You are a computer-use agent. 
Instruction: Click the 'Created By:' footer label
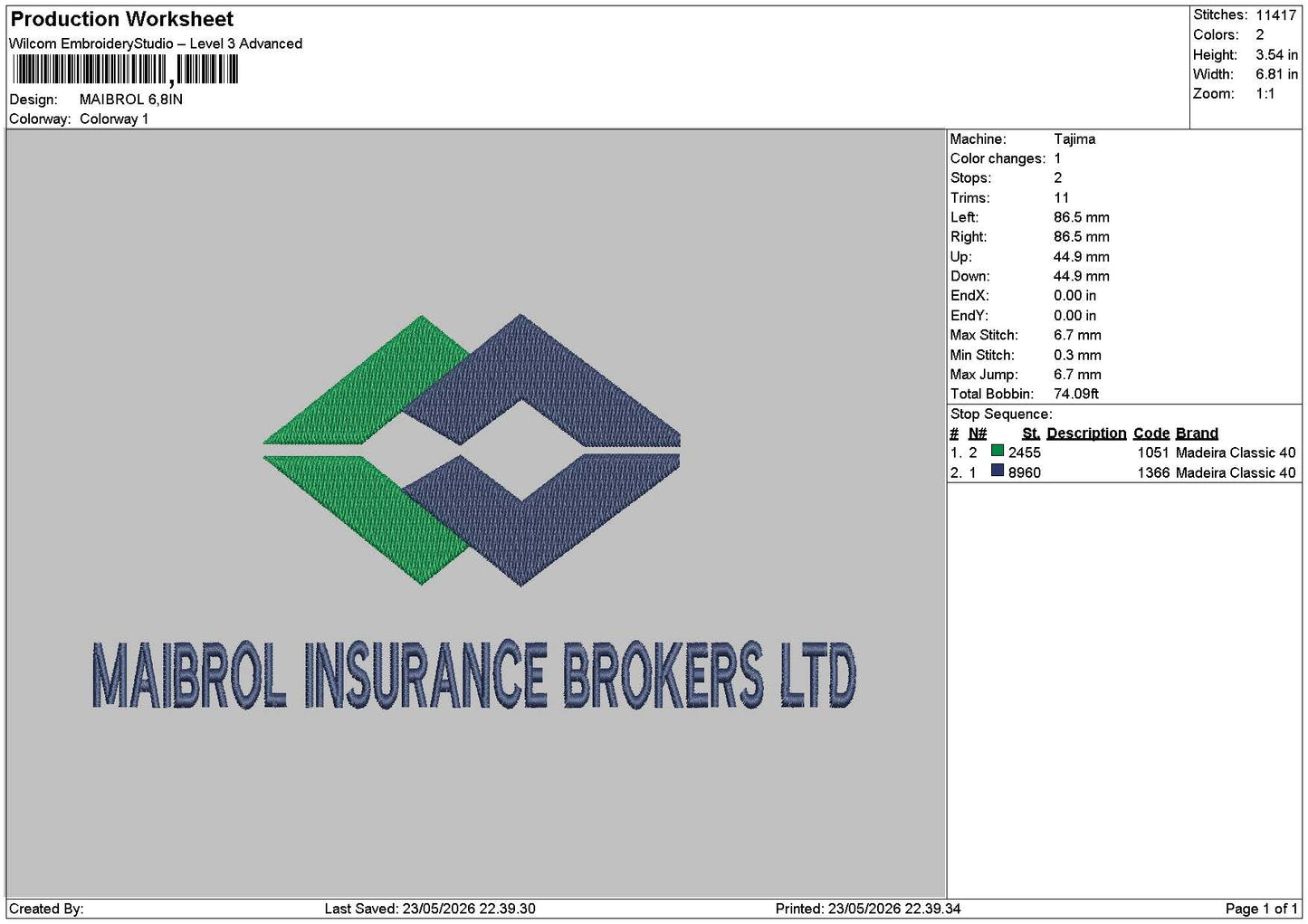tap(46, 909)
